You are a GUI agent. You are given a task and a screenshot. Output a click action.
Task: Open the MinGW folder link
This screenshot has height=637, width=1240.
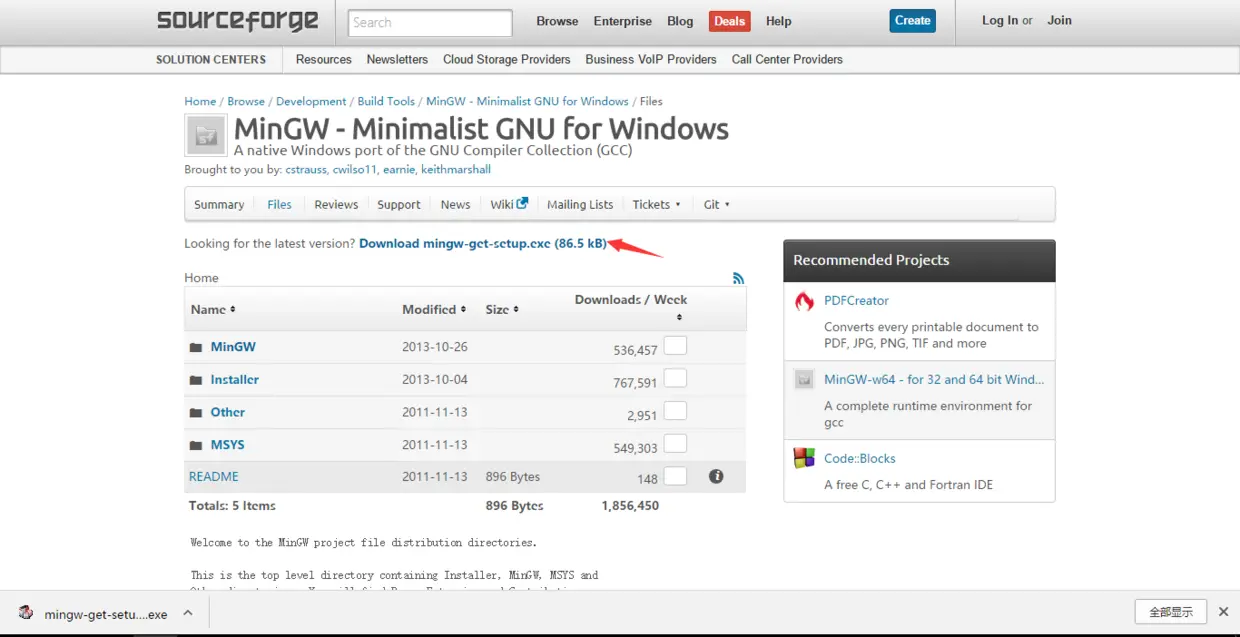pyautogui.click(x=233, y=347)
